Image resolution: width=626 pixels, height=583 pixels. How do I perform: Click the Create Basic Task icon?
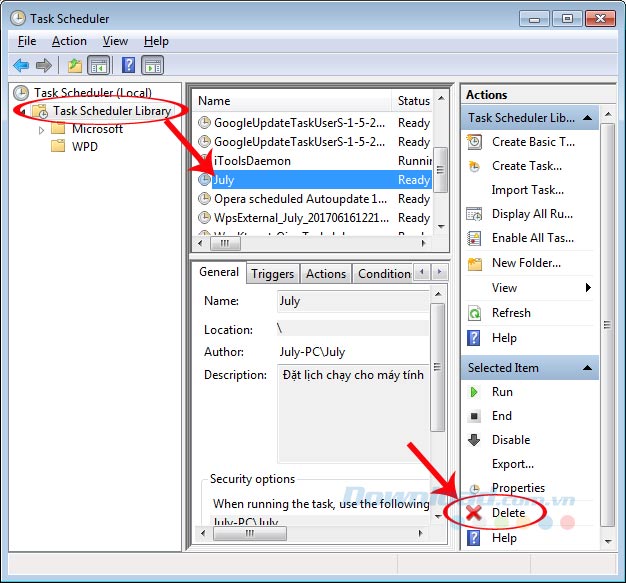tap(474, 142)
